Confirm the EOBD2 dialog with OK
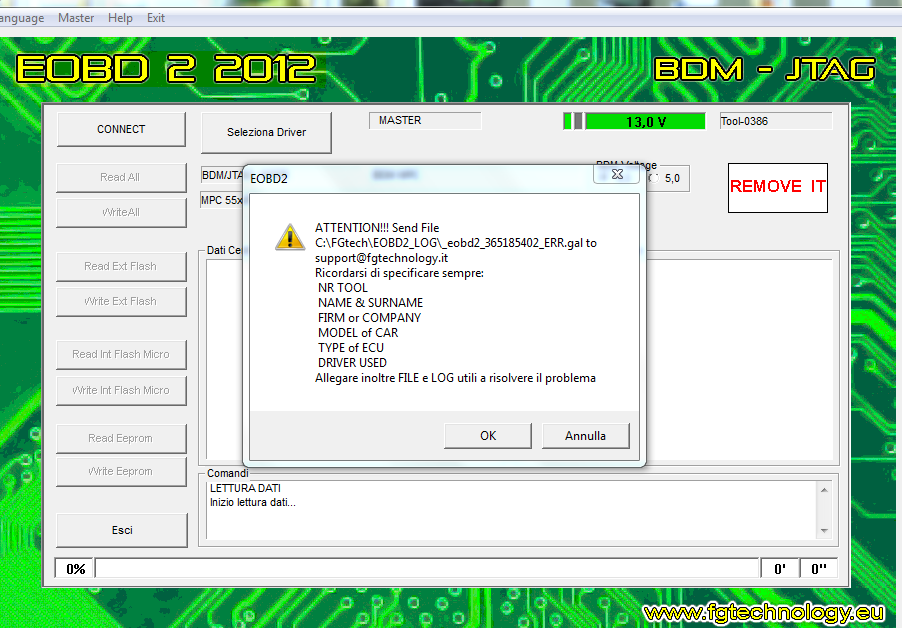Viewport: 902px width, 628px height. pos(488,436)
